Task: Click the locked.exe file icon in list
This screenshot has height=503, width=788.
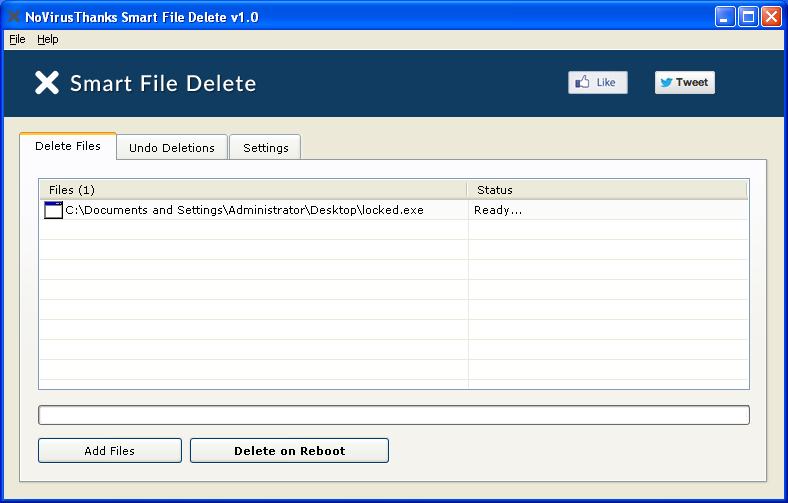Action: (53, 210)
